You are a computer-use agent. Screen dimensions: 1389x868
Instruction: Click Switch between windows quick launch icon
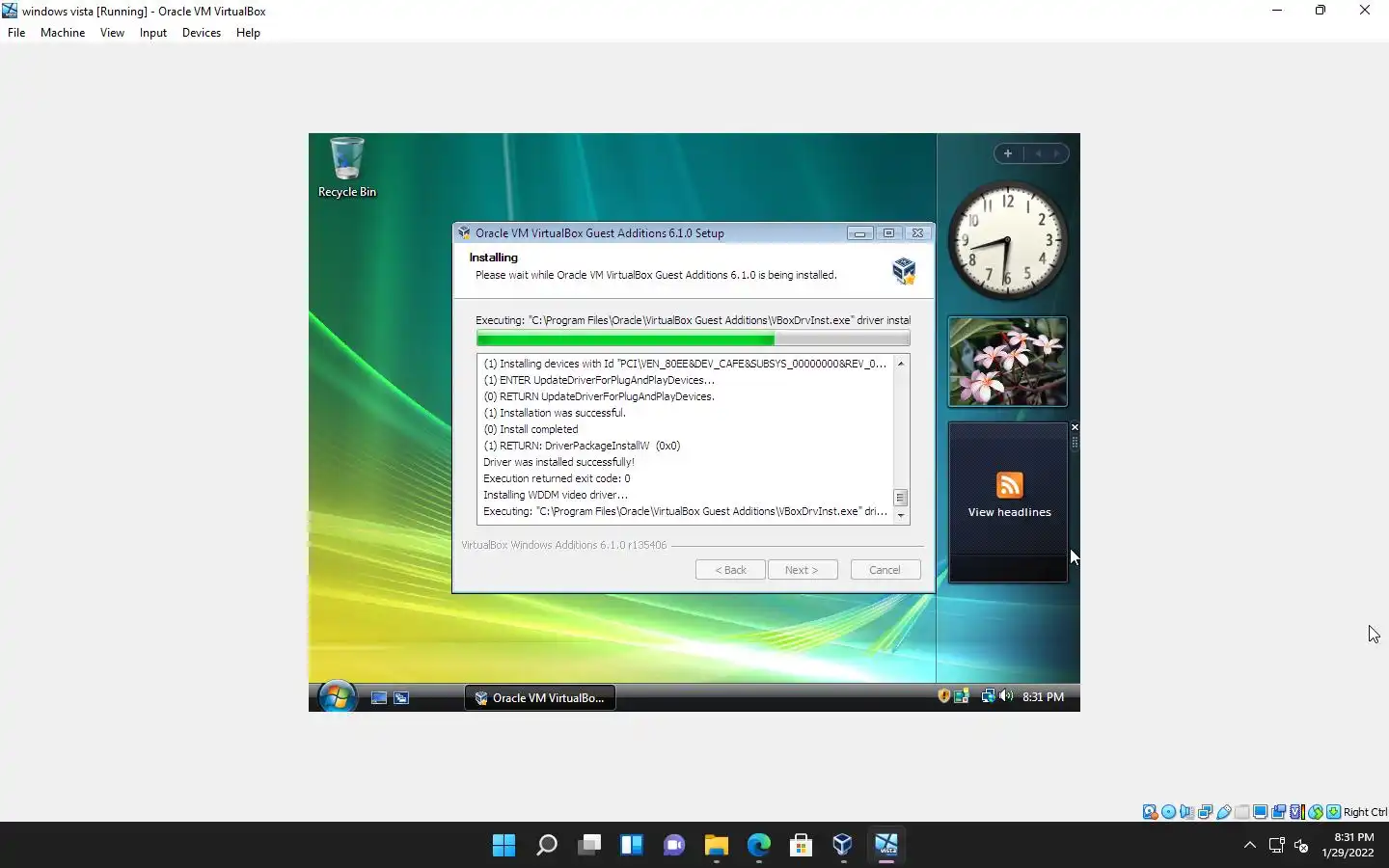pyautogui.click(x=401, y=697)
